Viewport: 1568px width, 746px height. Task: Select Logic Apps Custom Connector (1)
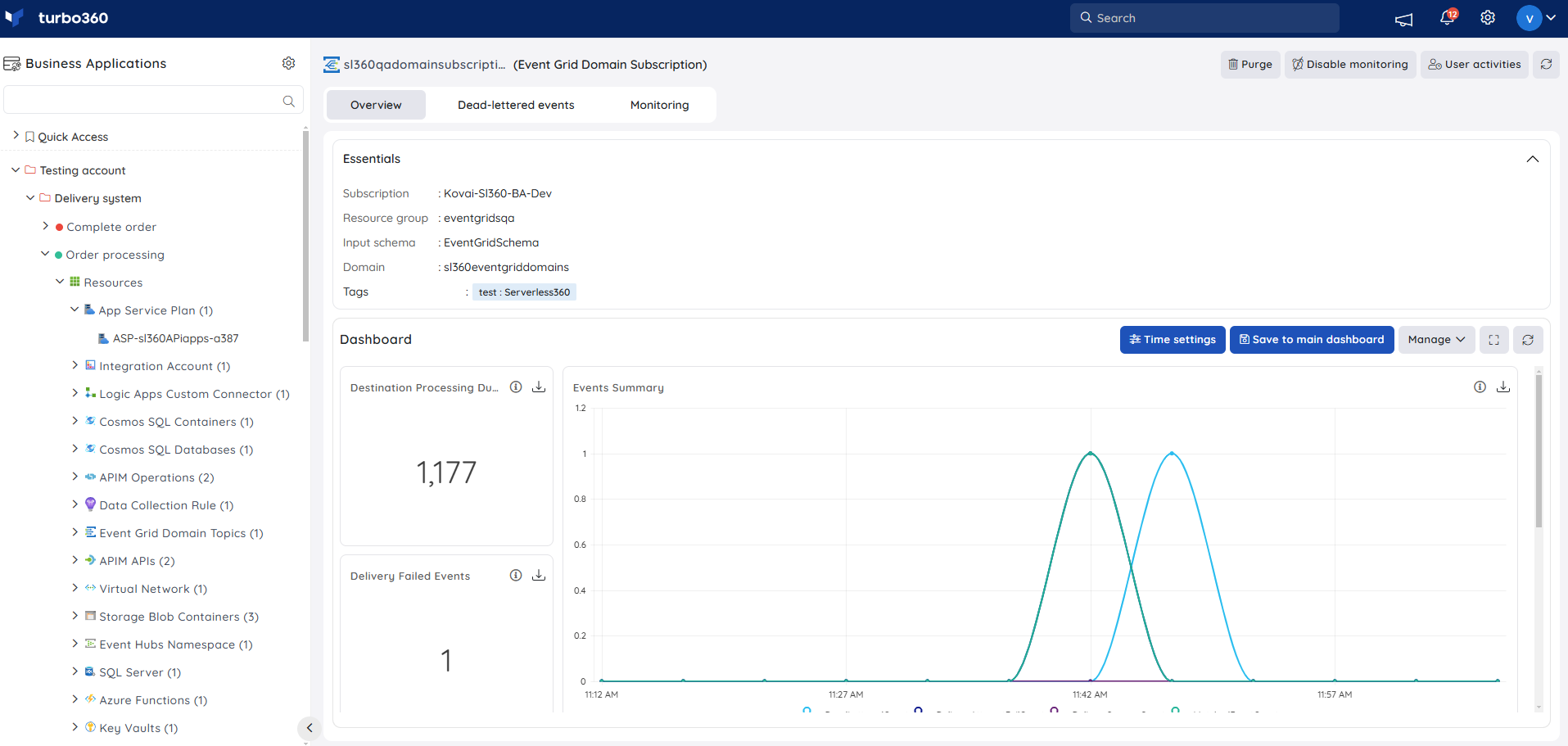(x=195, y=394)
